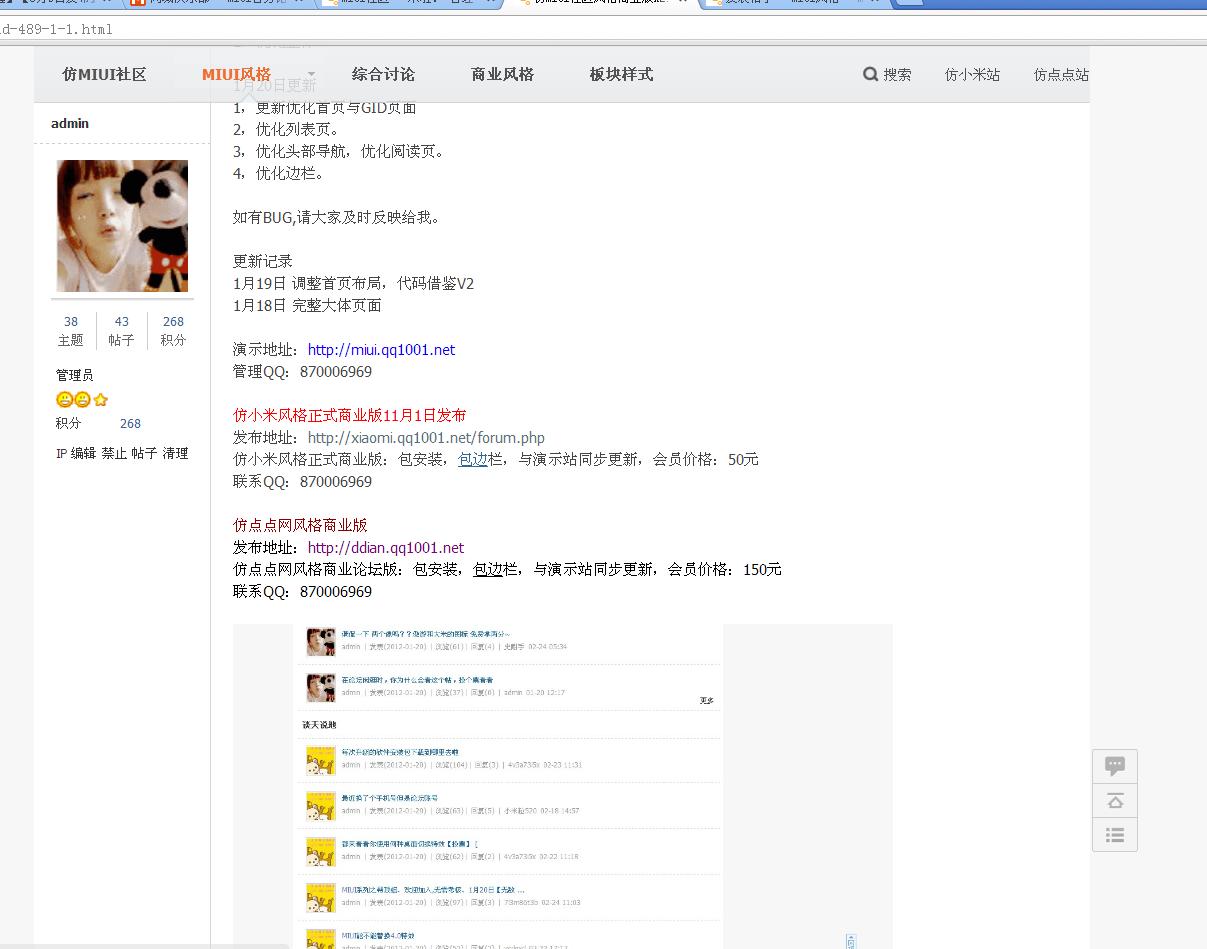Open the http://ddian.qq1001.net link
The image size is (1207, 949).
click(x=386, y=548)
